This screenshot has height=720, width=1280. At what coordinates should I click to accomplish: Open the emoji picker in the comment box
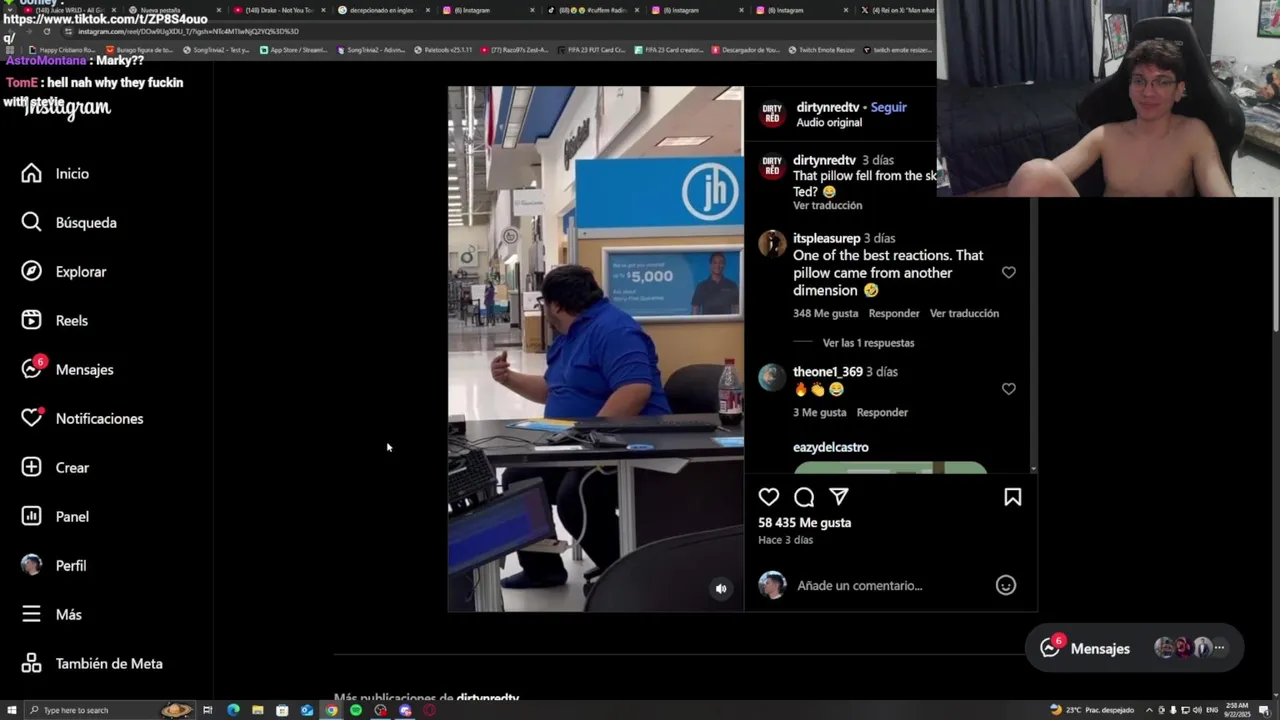pos(1006,586)
